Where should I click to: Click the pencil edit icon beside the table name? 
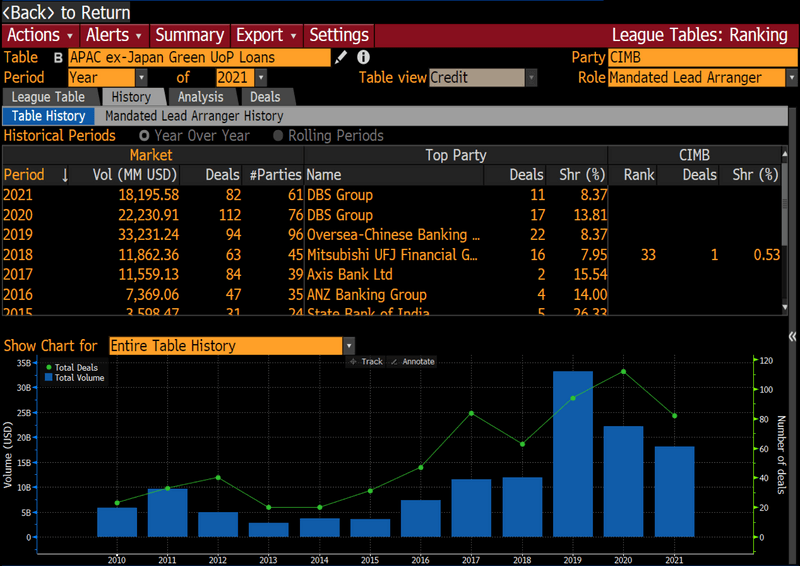(x=340, y=58)
